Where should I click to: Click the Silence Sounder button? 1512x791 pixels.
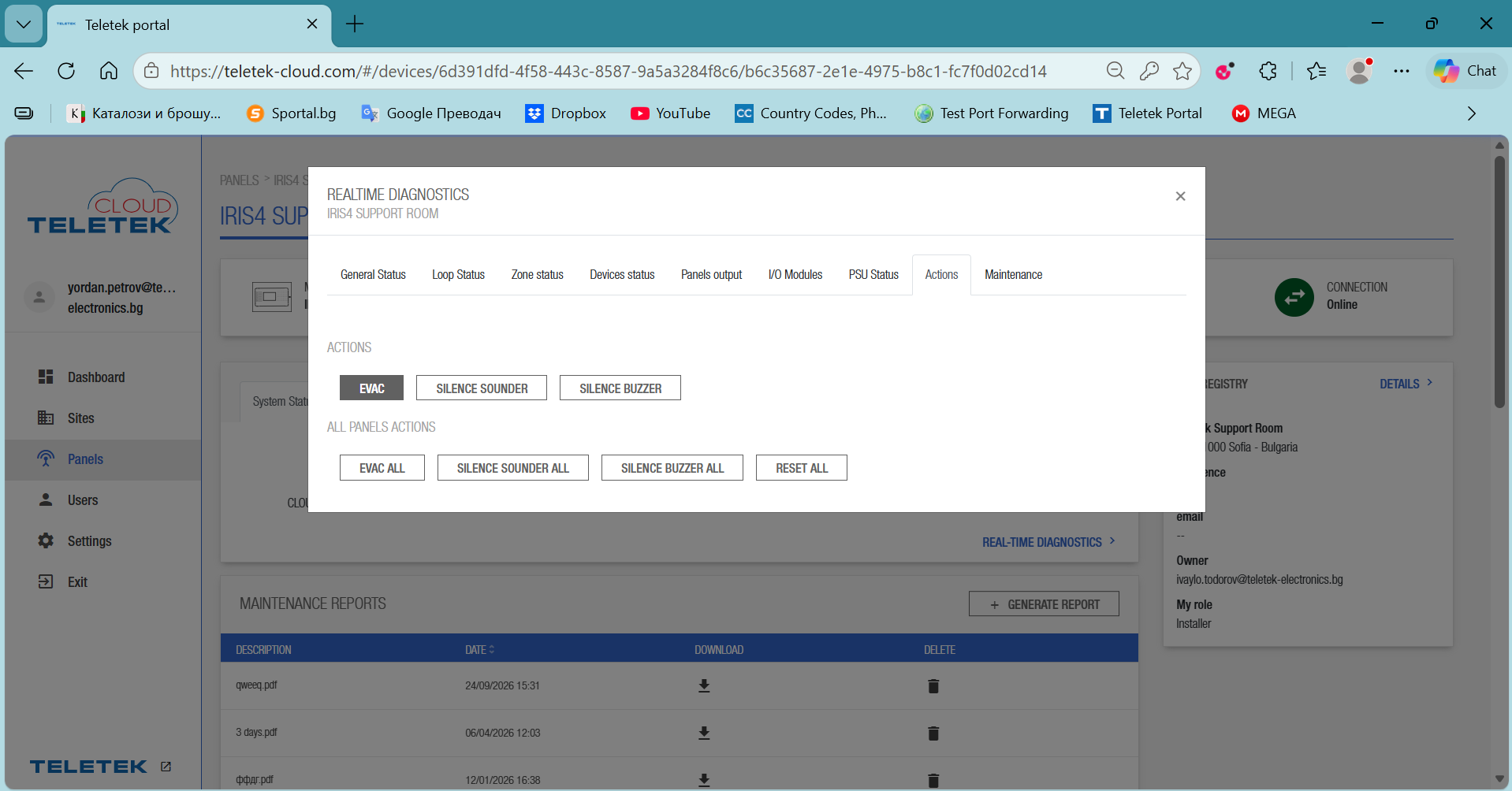[x=482, y=388]
